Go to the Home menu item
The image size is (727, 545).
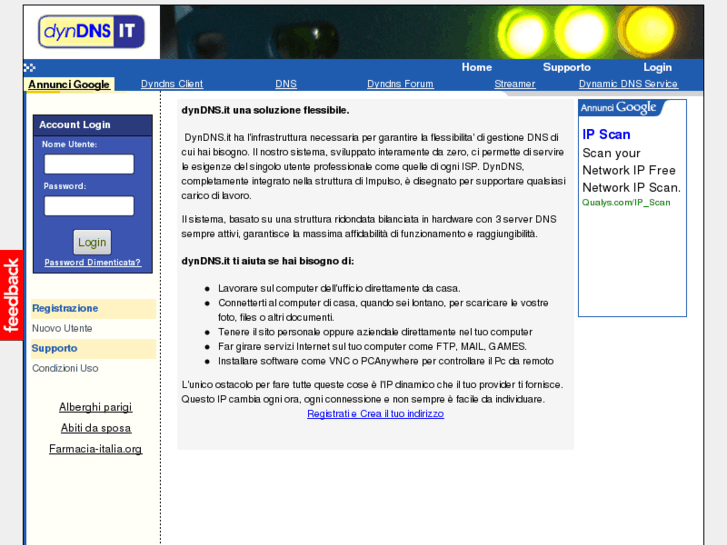477,67
